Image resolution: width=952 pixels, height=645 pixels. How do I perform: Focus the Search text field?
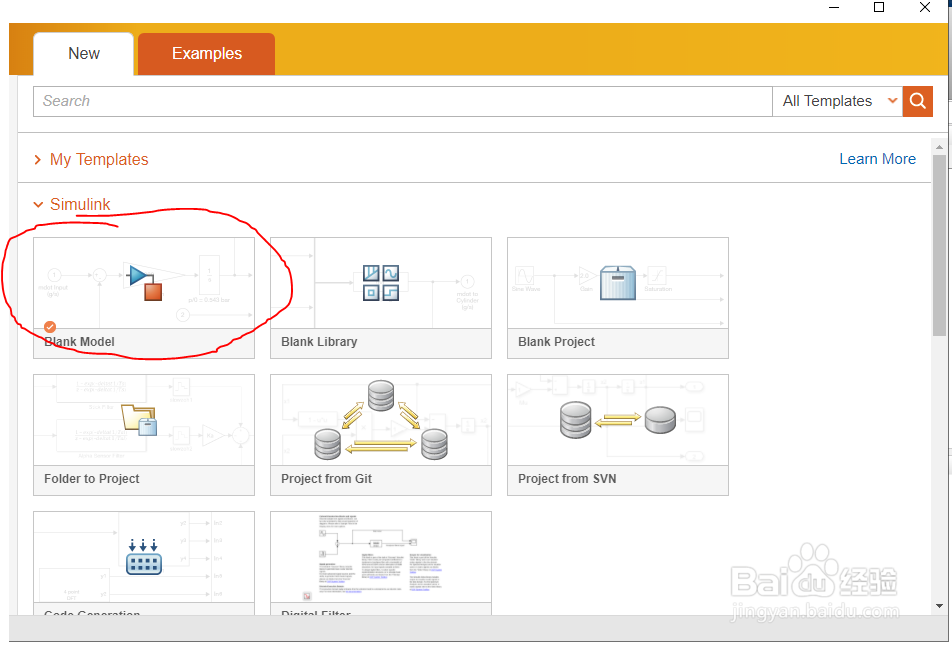pos(403,101)
